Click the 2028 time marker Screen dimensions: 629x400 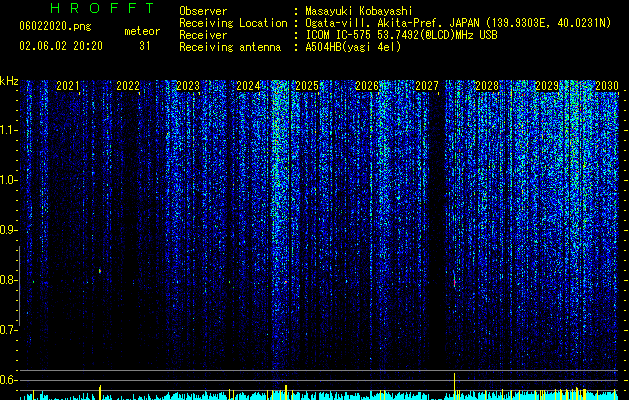pos(487,86)
